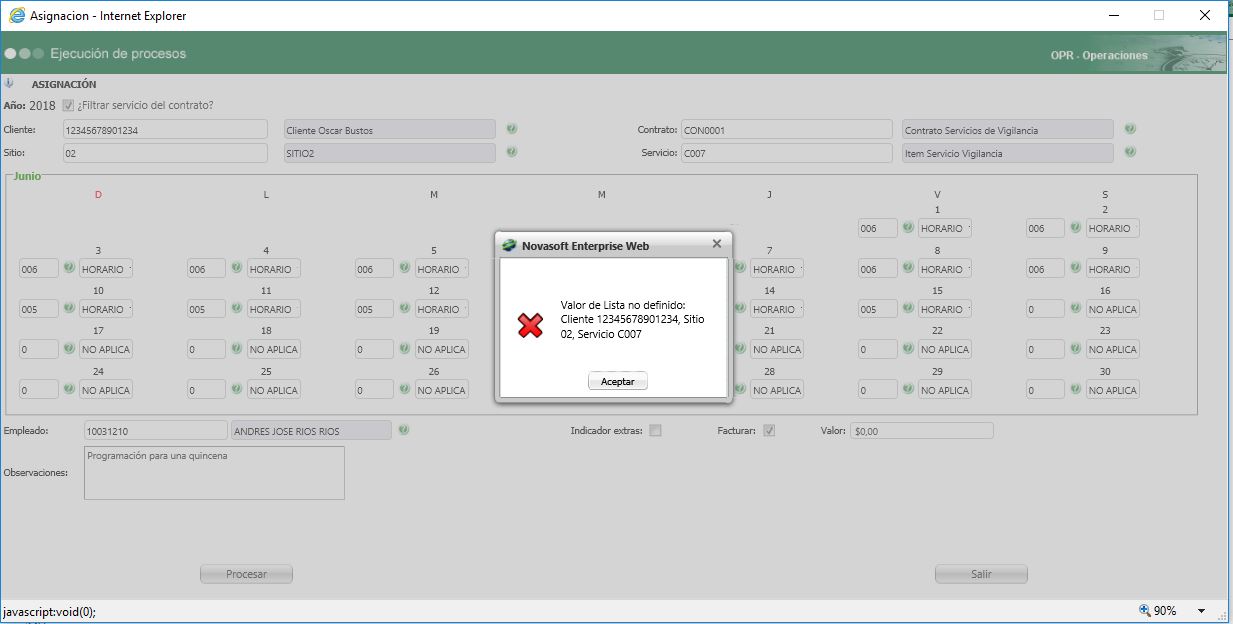Click the Novasoft logo in the dialog title
Viewport: 1233px width, 624px height.
[x=509, y=245]
